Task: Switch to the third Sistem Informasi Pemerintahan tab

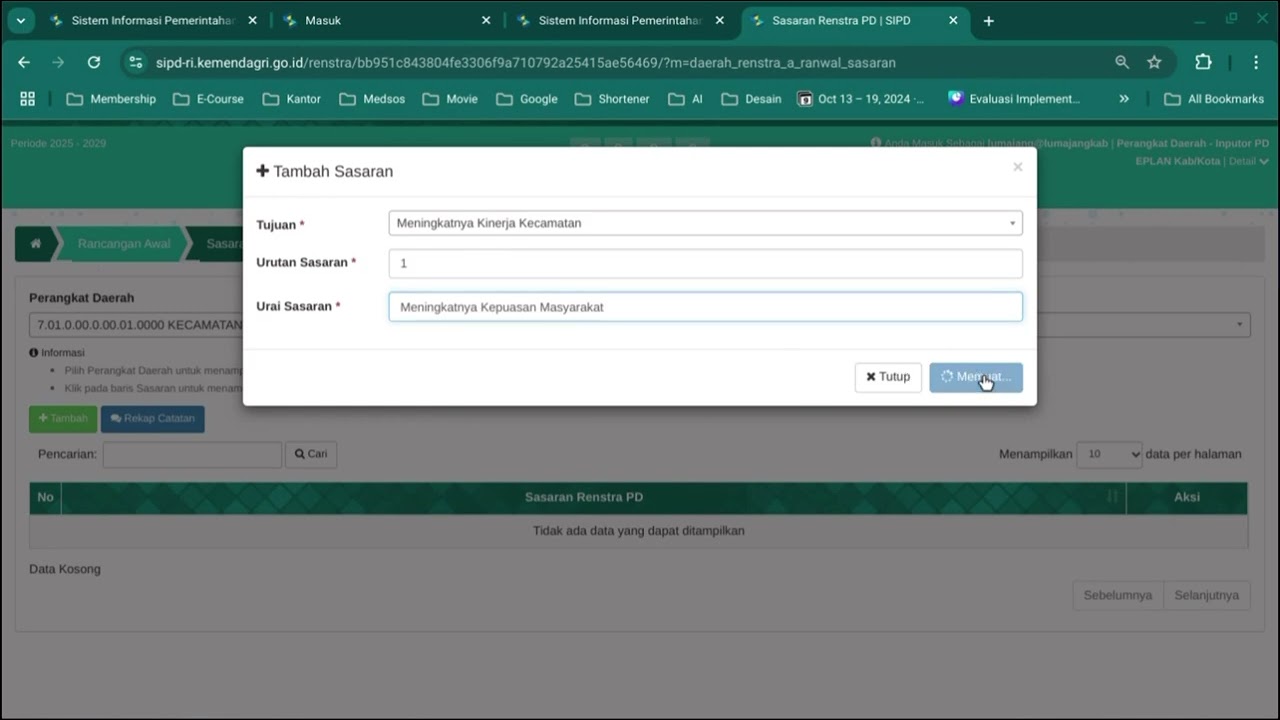Action: [x=620, y=20]
